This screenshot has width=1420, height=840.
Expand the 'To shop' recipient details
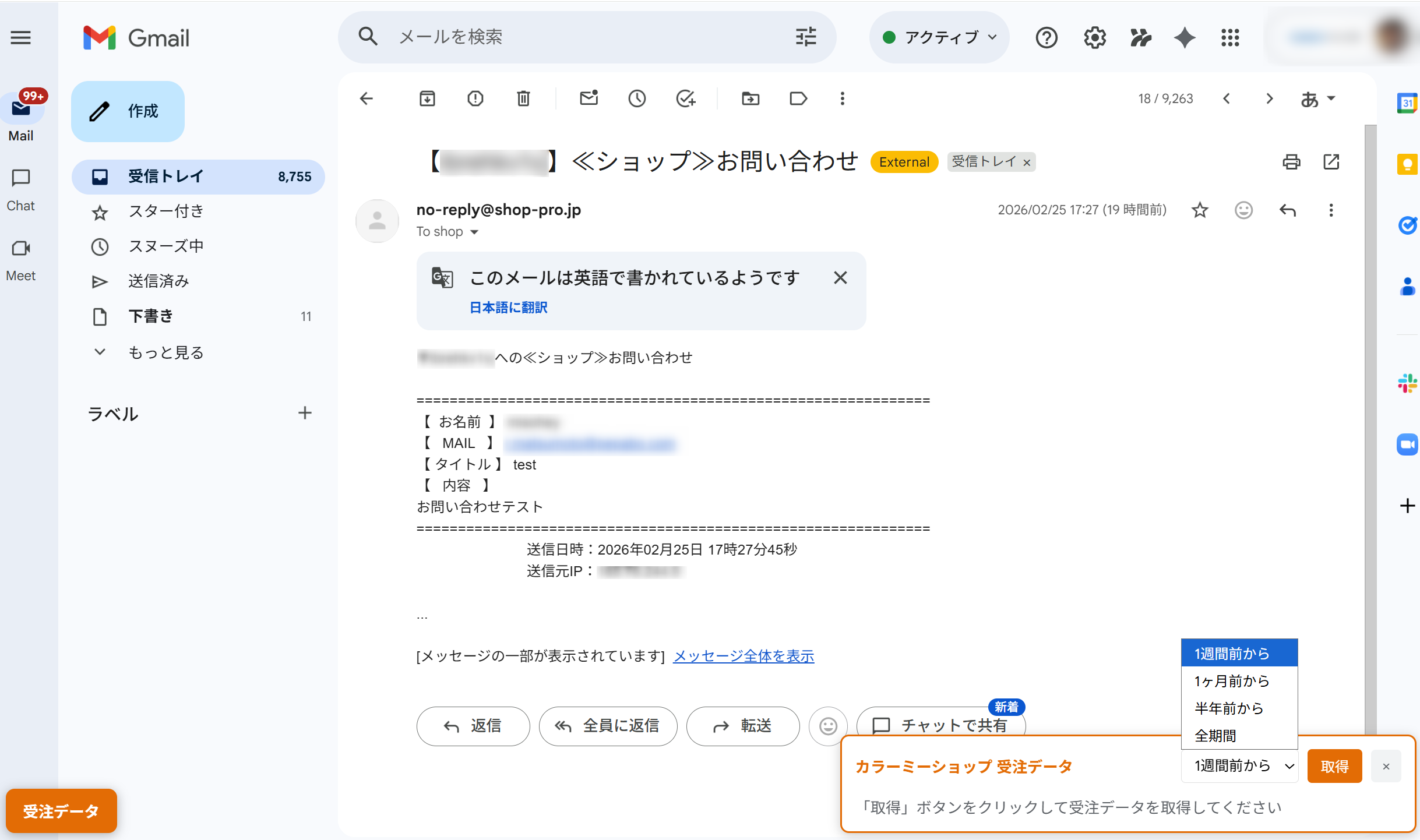coord(474,232)
